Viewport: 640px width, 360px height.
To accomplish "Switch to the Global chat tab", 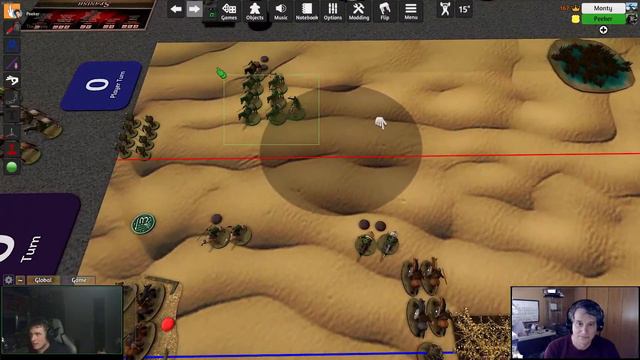I will click(x=43, y=280).
